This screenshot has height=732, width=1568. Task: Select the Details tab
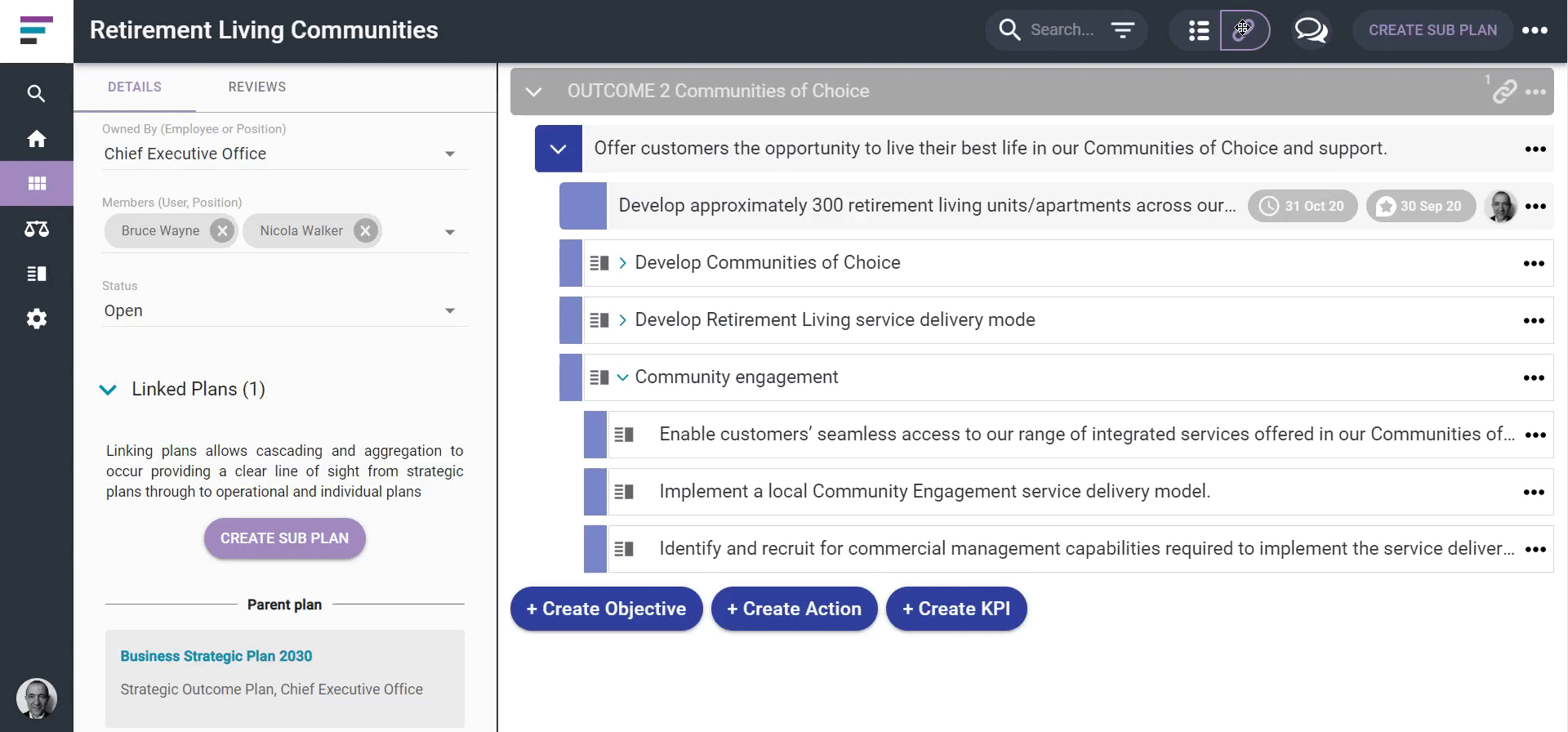[135, 87]
